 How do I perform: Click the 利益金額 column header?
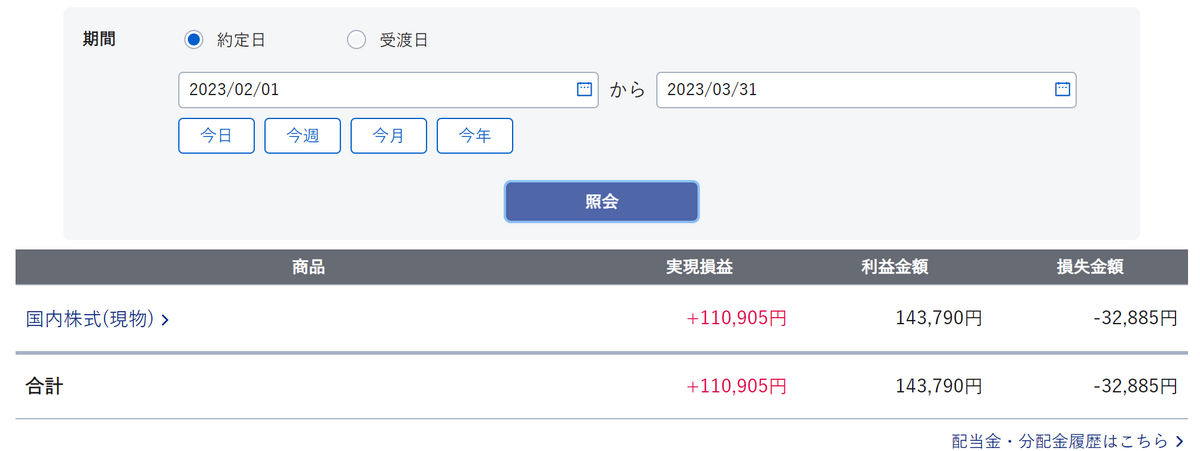895,267
